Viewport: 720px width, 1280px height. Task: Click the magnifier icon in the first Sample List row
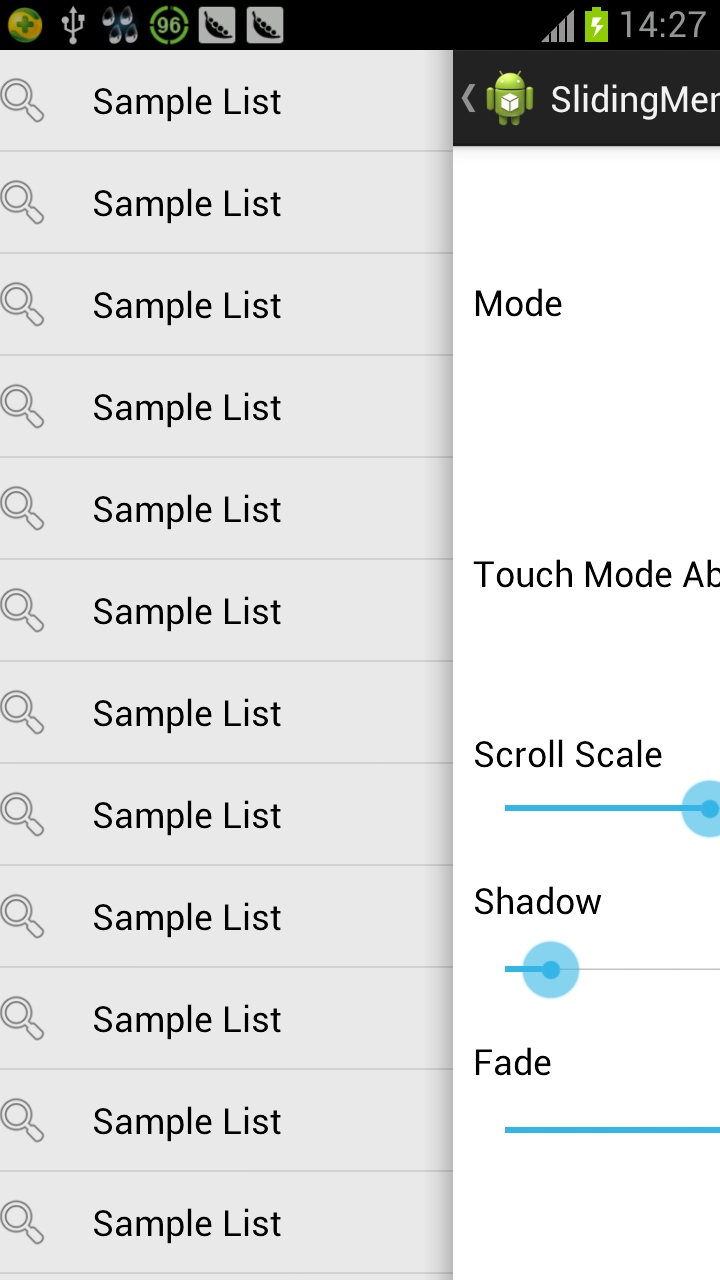[x=22, y=101]
